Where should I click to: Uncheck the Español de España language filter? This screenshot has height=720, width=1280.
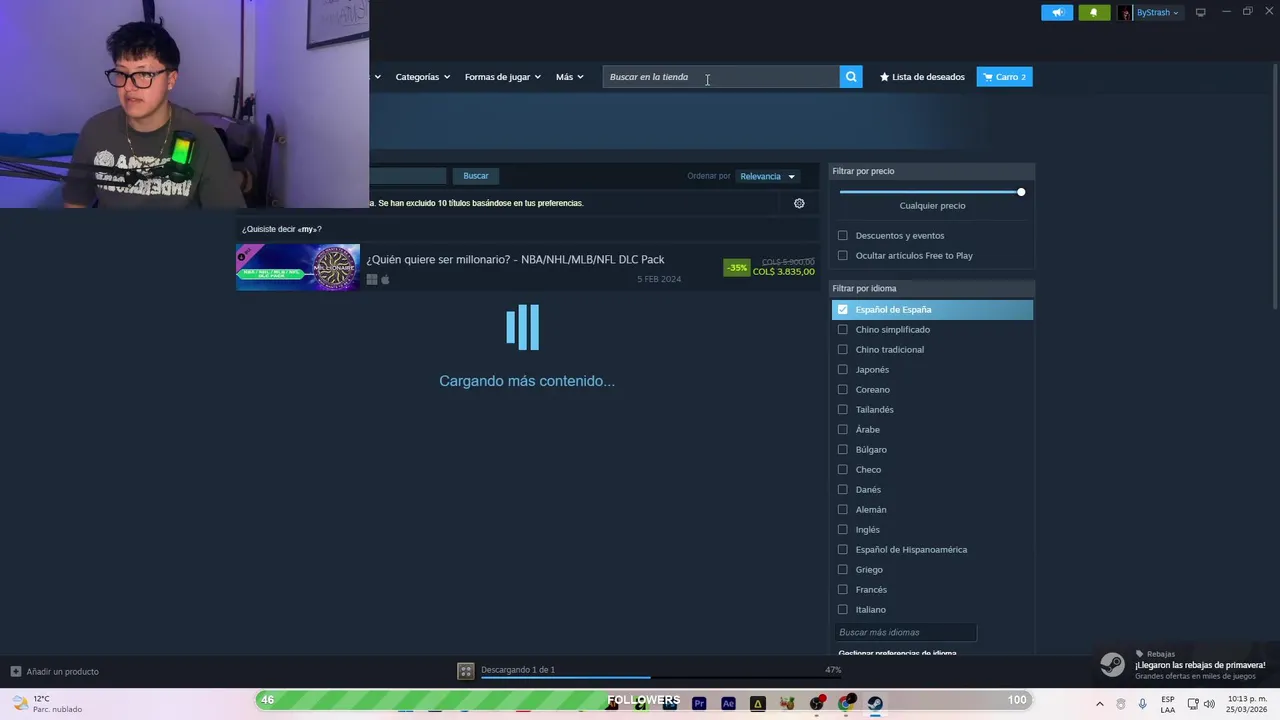point(843,309)
